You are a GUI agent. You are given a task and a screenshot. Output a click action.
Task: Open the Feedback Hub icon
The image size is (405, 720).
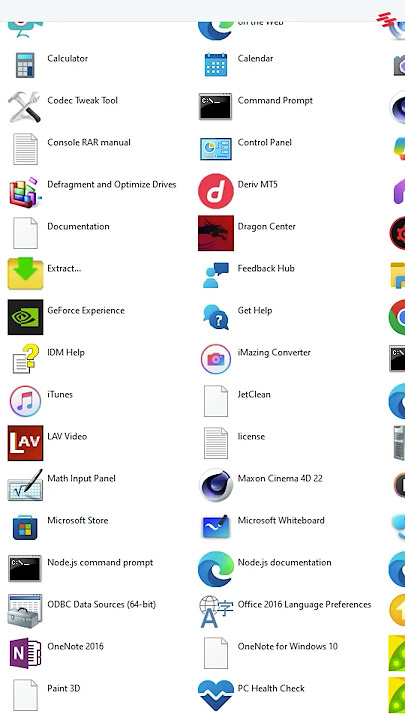215,275
